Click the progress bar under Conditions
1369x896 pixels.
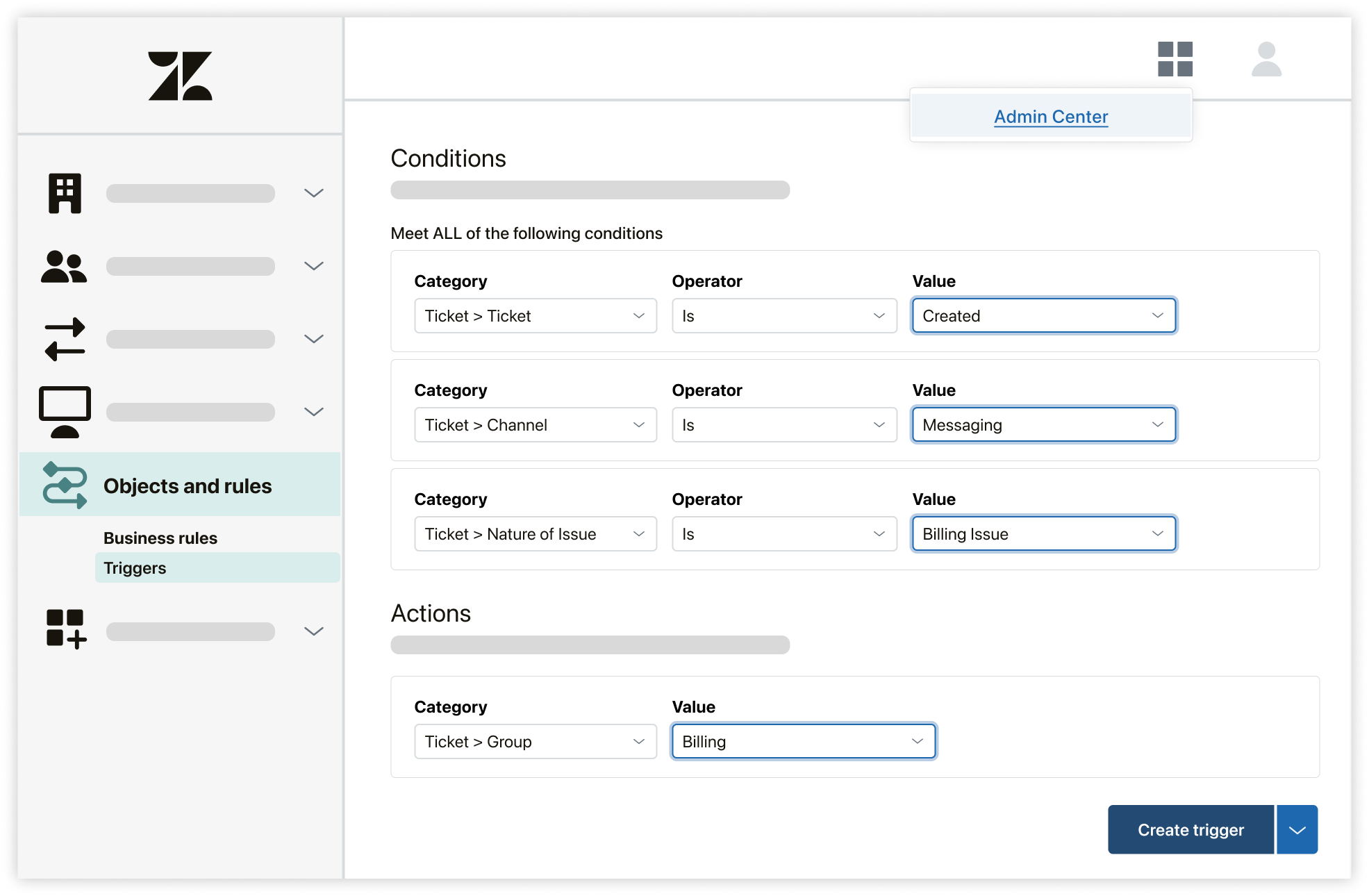[590, 191]
